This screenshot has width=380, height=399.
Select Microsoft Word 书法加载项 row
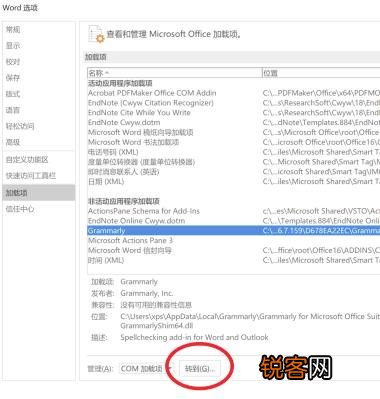click(234, 142)
